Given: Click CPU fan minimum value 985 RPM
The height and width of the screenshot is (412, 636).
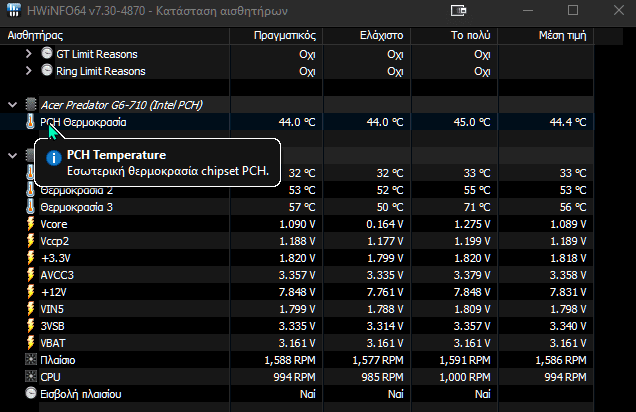Looking at the screenshot, I should pyautogui.click(x=382, y=377).
